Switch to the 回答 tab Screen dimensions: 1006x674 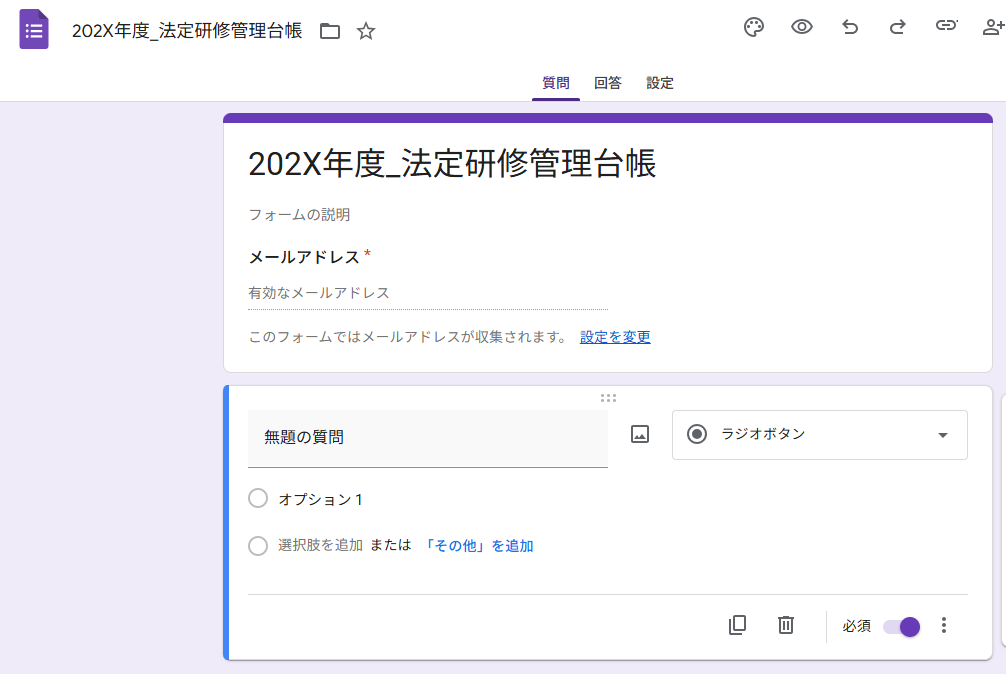pyautogui.click(x=607, y=83)
